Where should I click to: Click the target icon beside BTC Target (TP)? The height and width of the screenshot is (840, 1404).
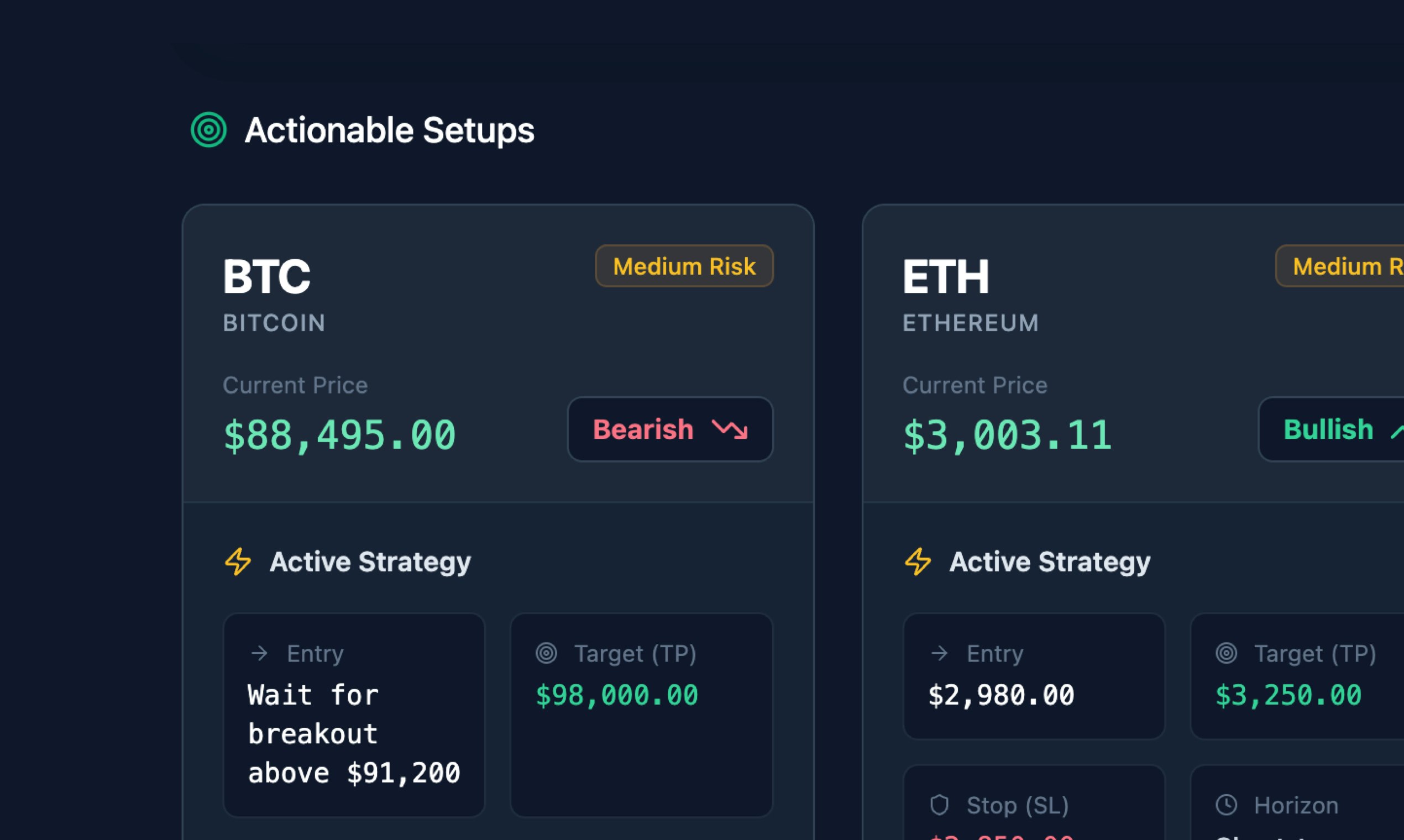(x=547, y=654)
